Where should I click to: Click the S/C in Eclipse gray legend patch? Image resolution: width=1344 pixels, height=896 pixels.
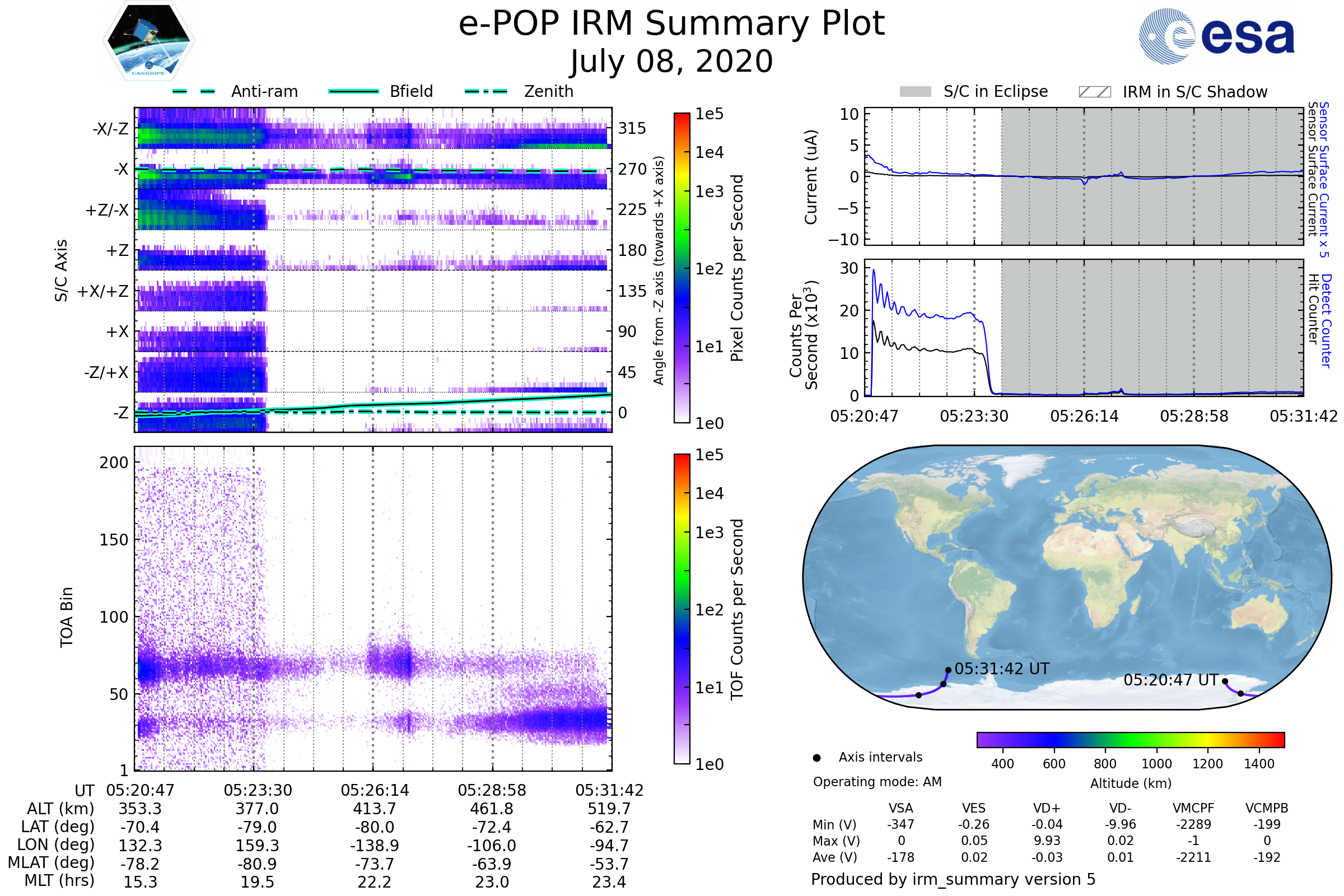[x=915, y=92]
